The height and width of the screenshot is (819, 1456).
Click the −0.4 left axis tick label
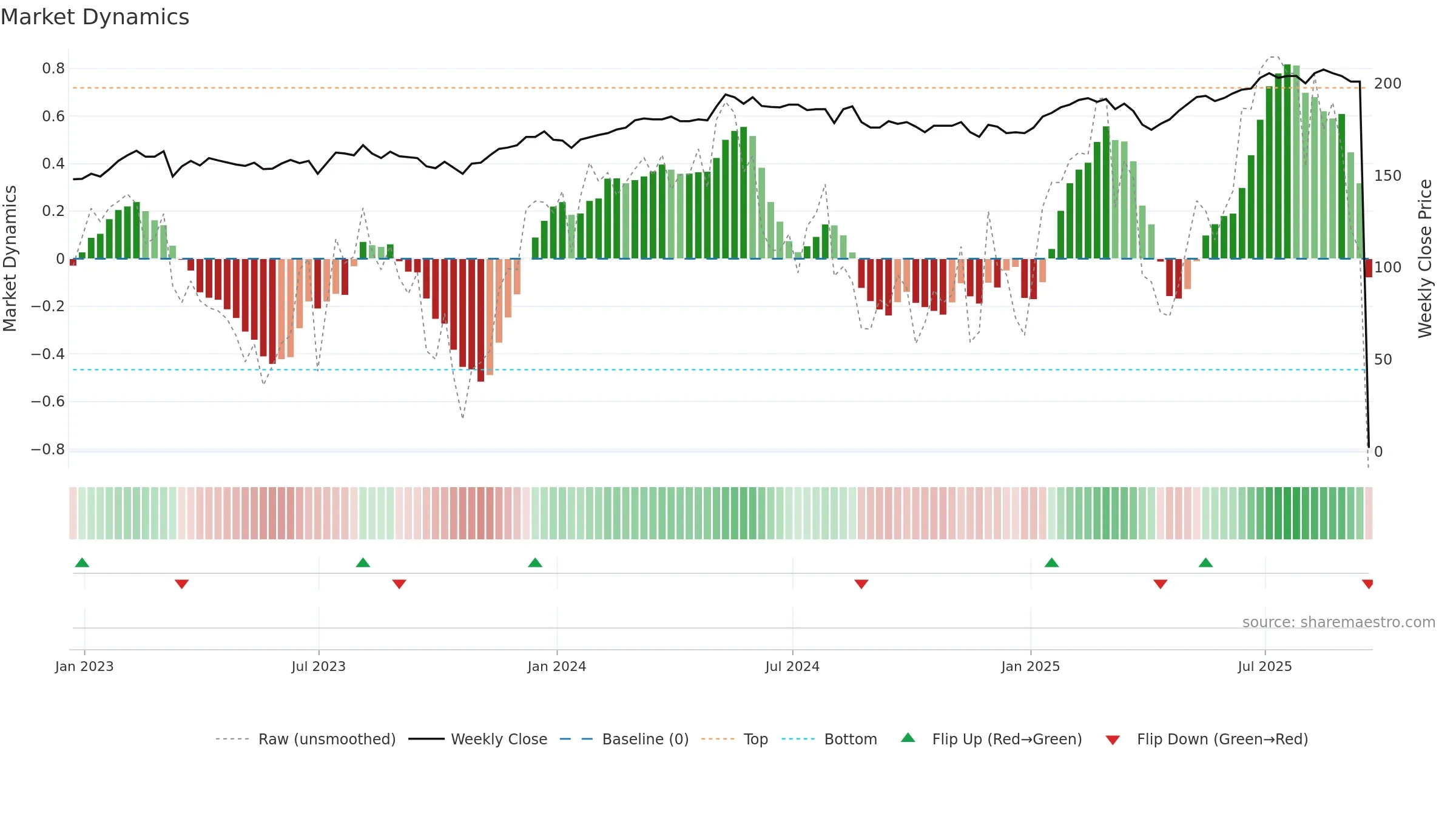pyautogui.click(x=48, y=354)
